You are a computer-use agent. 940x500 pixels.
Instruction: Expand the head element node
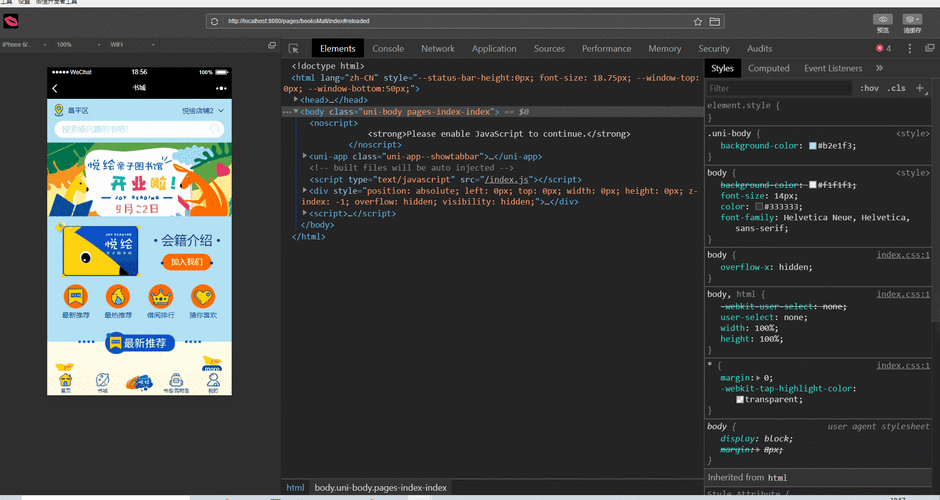pos(297,100)
